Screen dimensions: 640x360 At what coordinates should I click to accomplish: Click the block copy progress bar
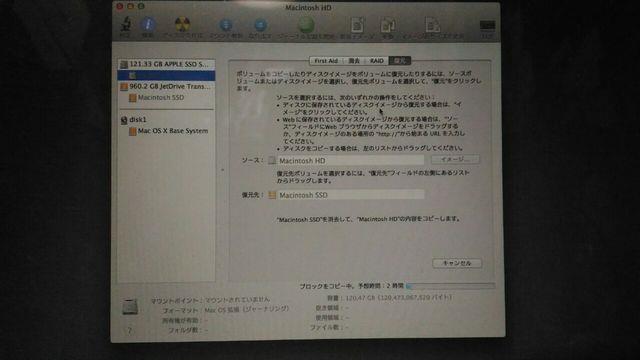(451, 286)
